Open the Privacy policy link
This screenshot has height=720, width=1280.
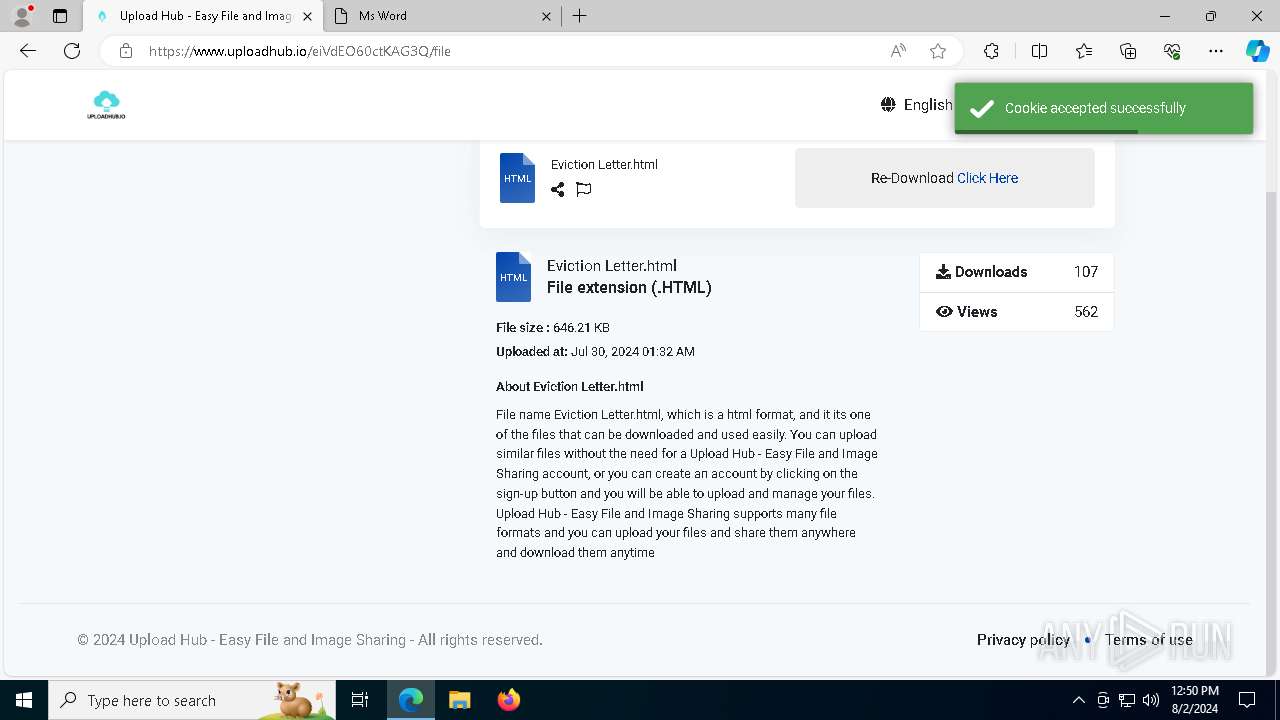point(1023,640)
